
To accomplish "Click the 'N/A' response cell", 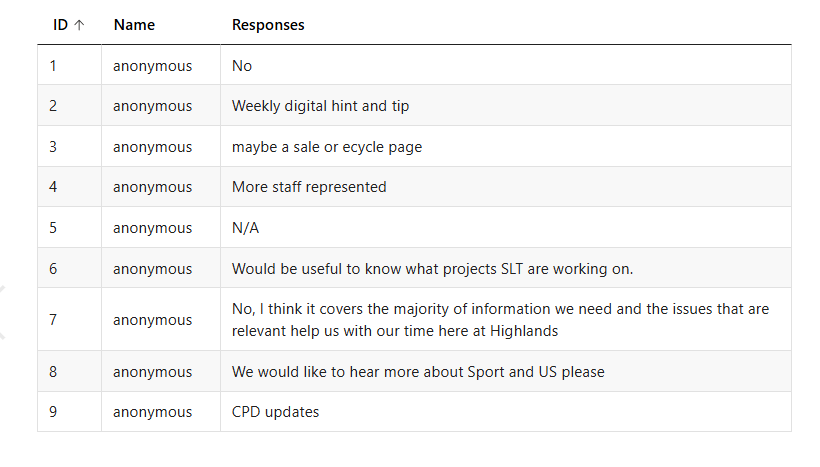I will point(245,228).
